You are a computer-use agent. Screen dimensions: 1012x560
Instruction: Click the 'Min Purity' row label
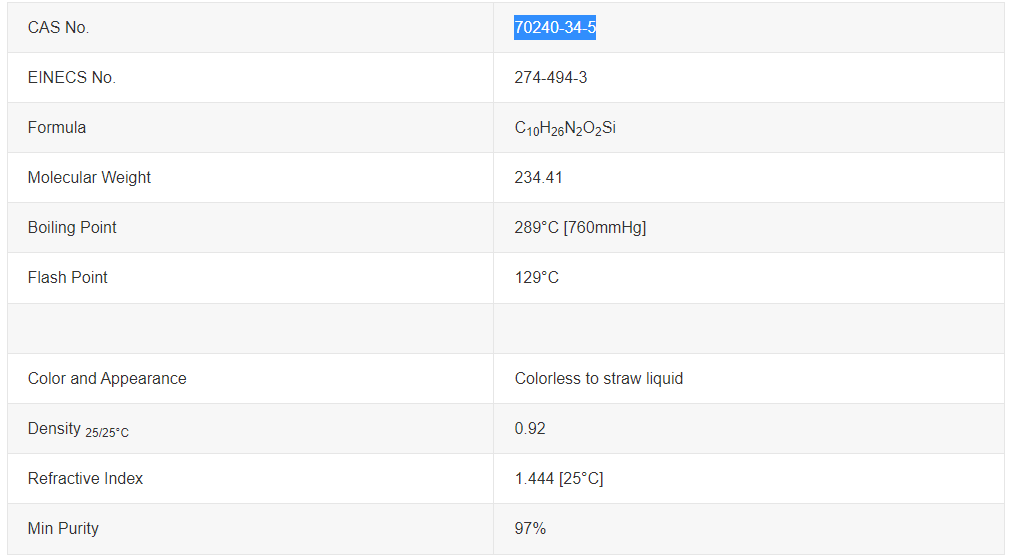63,529
